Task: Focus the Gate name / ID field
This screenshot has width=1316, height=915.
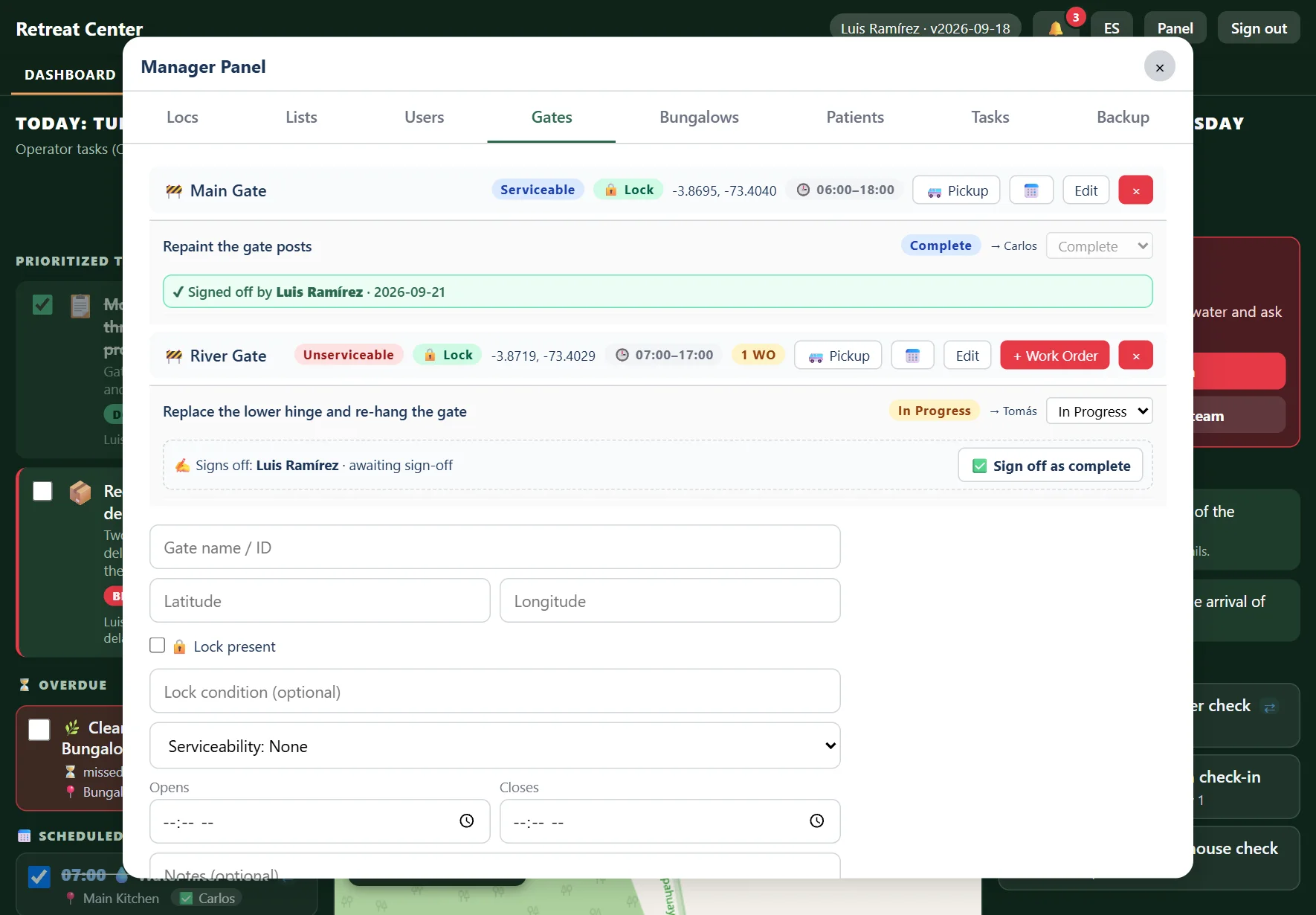Action: click(x=495, y=548)
